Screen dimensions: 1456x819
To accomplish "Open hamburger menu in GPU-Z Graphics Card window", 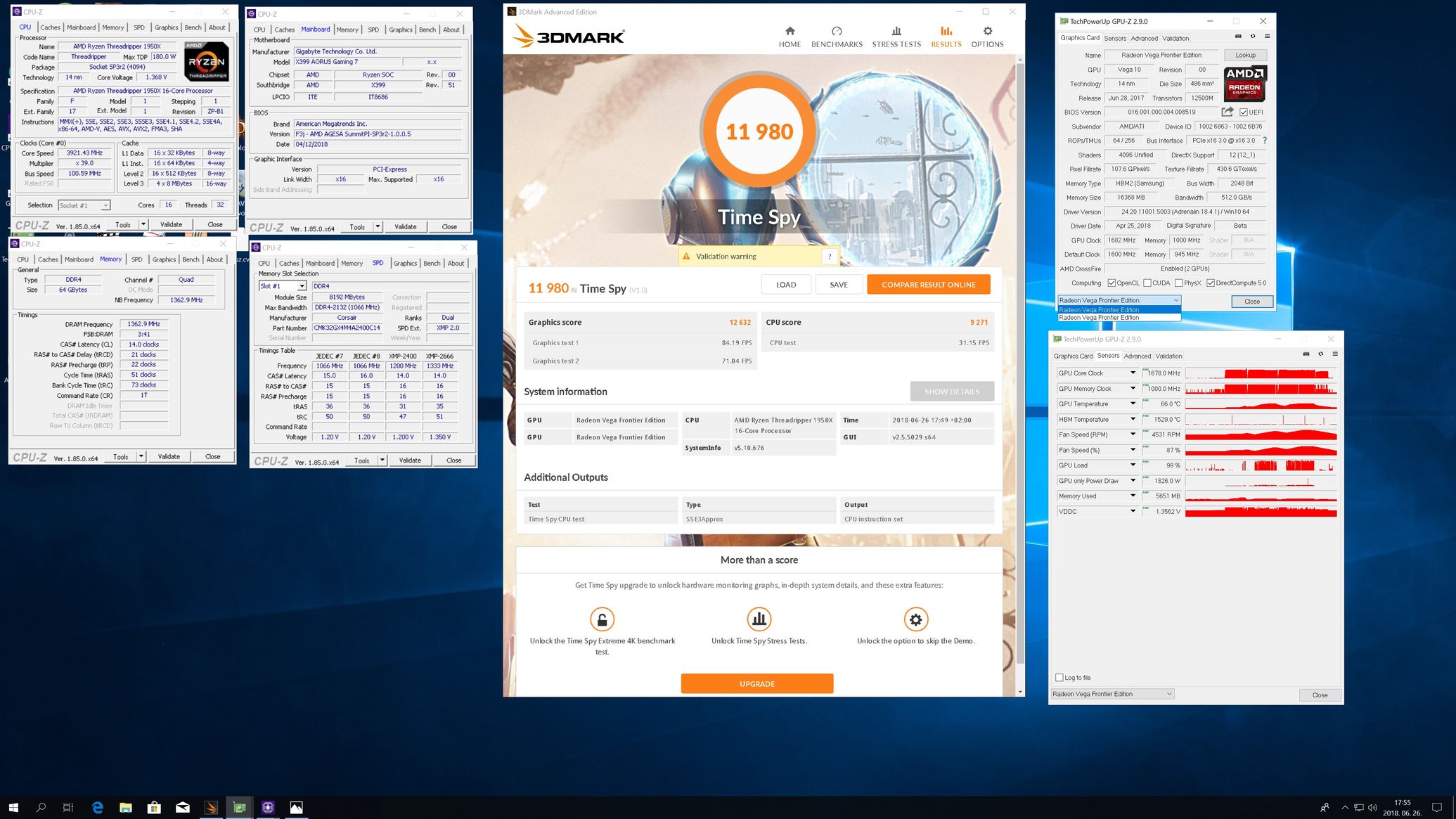I will (x=1267, y=37).
